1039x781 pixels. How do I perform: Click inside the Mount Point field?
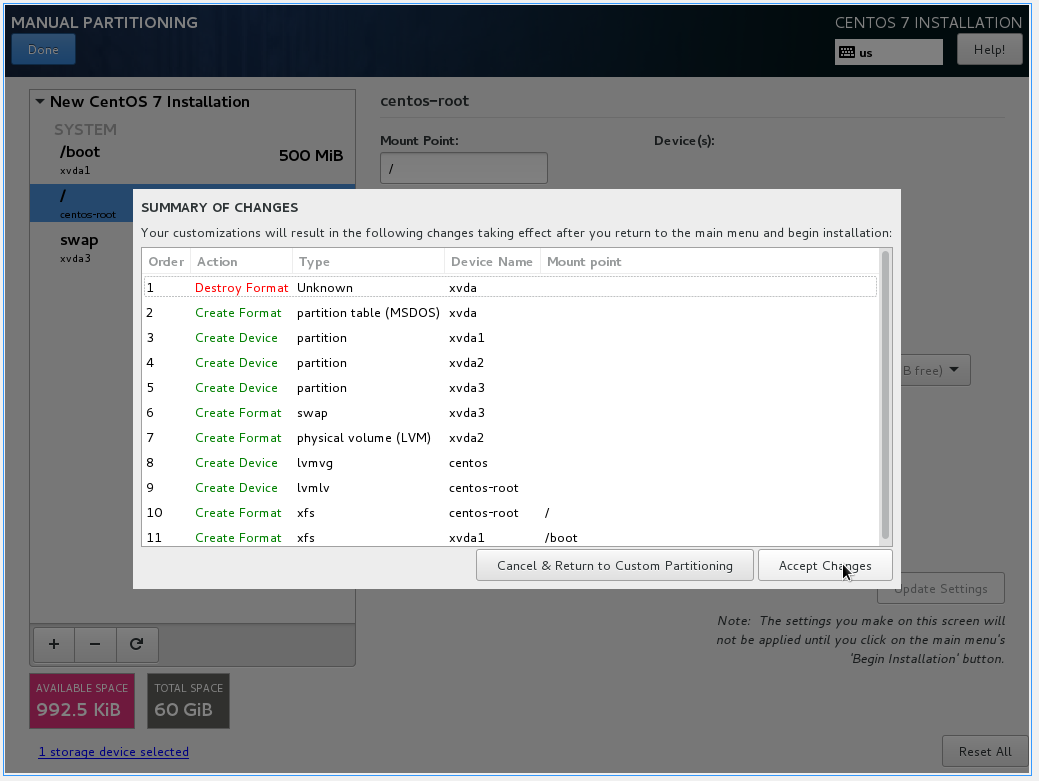pos(463,168)
